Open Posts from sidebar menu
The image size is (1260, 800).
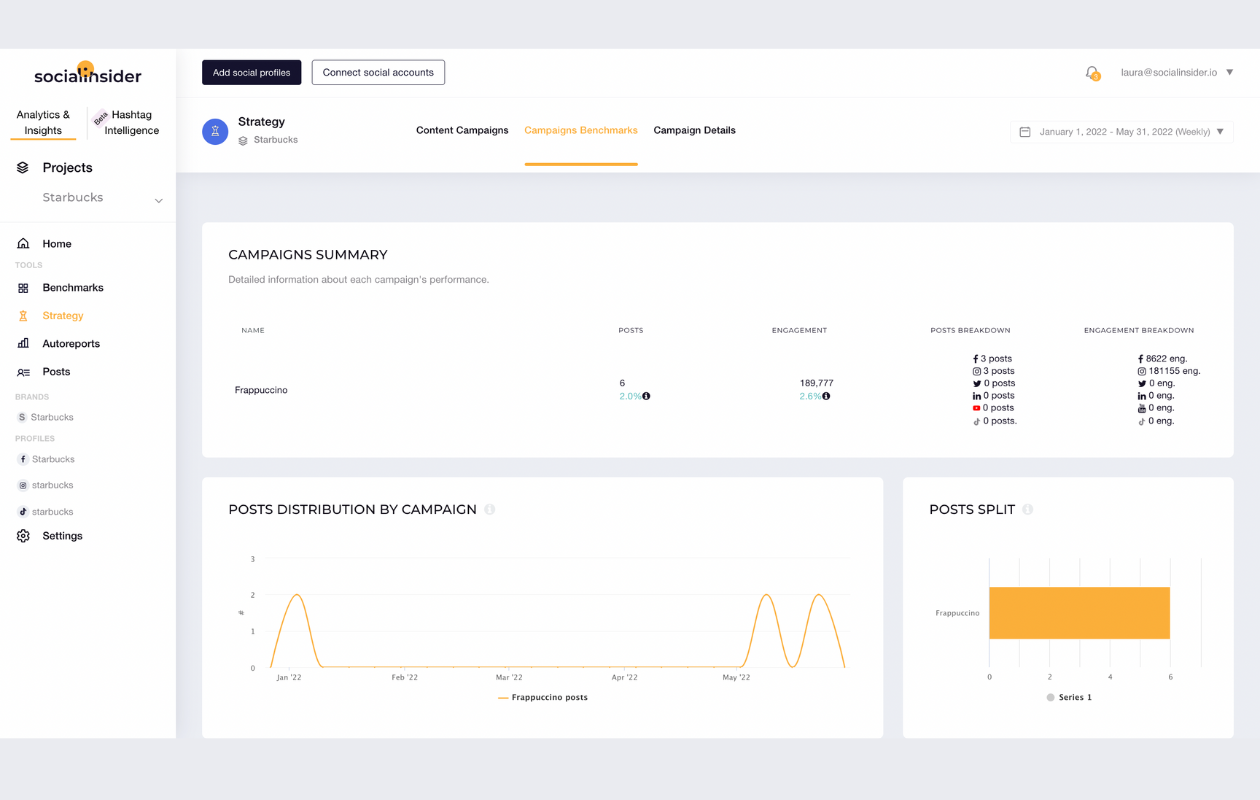[x=56, y=372]
